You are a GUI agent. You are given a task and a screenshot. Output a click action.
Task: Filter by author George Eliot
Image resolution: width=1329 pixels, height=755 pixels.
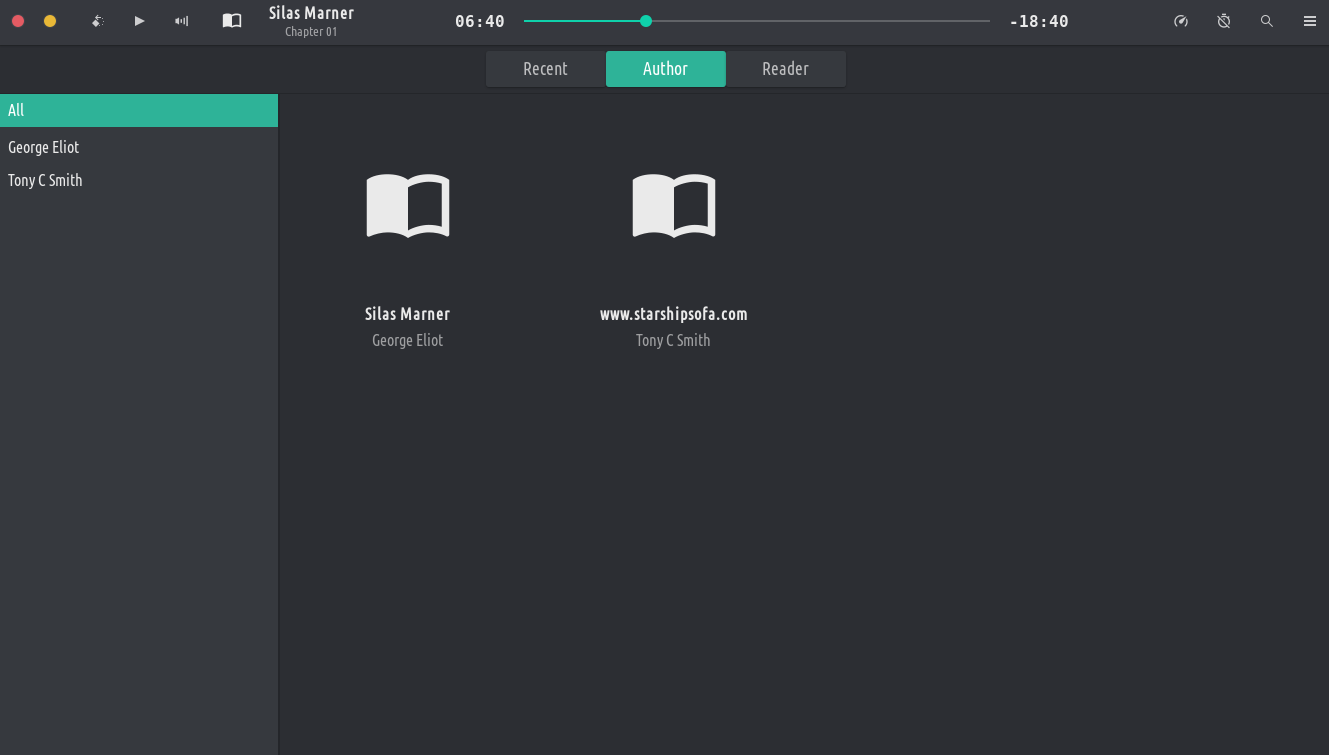click(44, 147)
